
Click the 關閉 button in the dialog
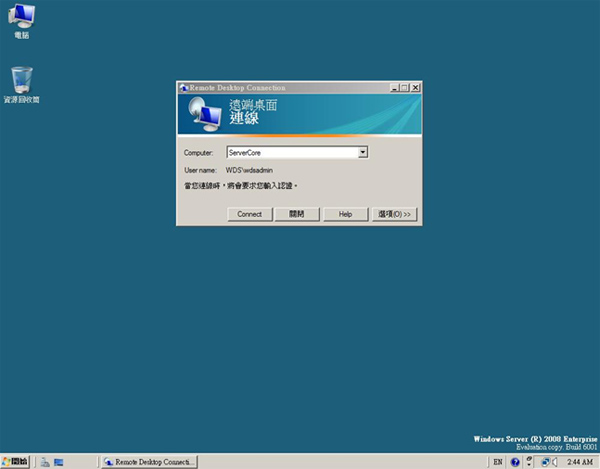click(x=297, y=214)
